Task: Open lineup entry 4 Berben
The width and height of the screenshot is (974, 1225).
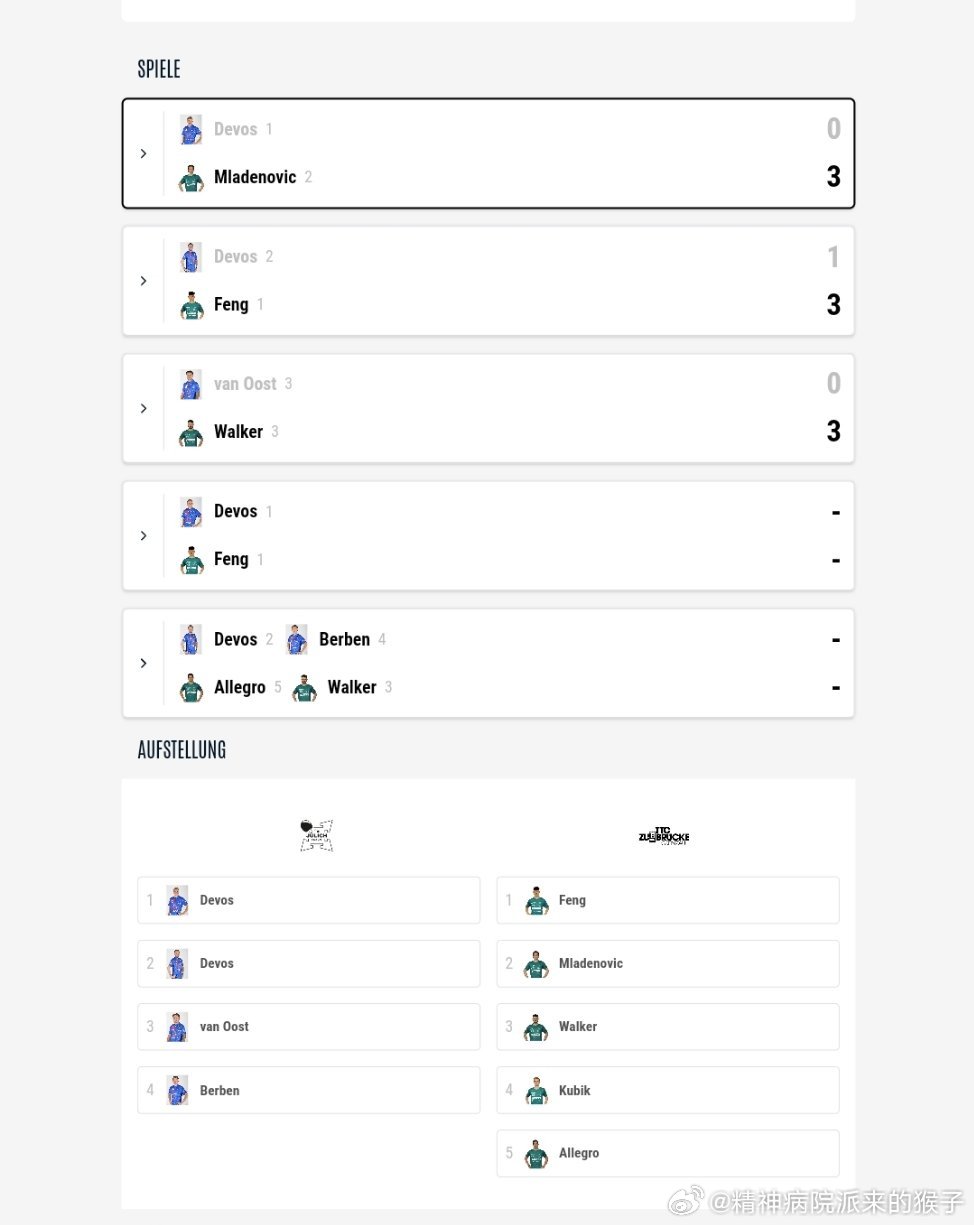Action: 309,1090
